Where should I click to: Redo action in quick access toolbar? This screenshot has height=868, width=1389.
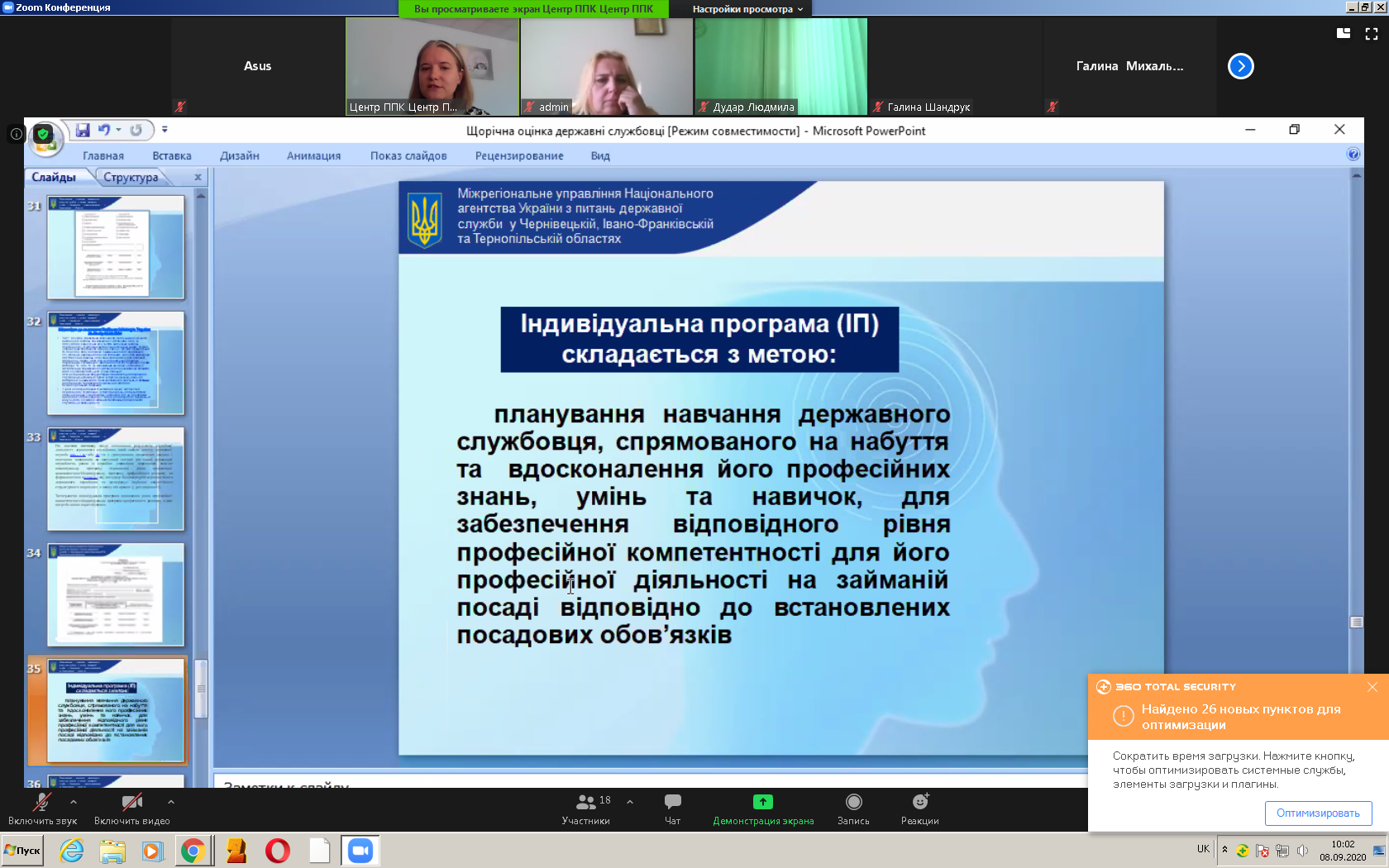point(136,130)
